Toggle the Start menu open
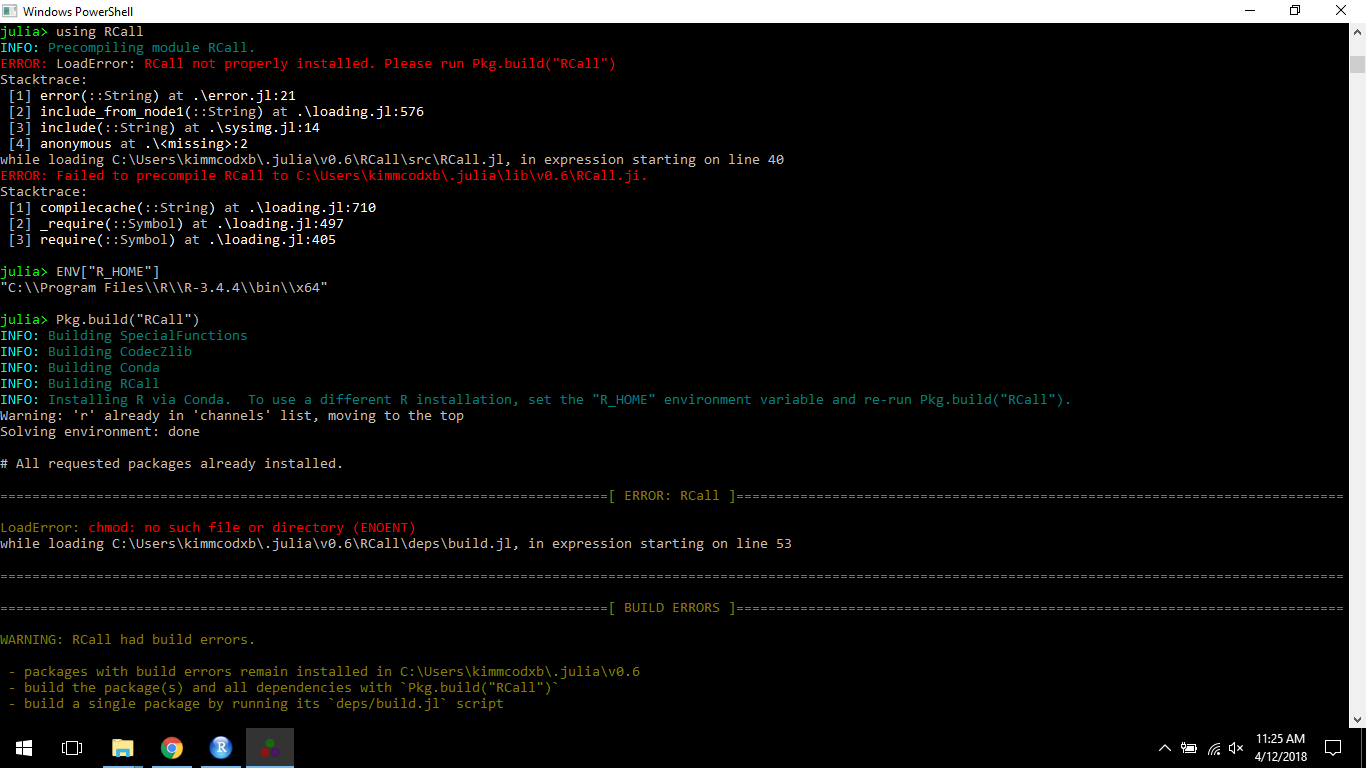1366x768 pixels. 23,747
